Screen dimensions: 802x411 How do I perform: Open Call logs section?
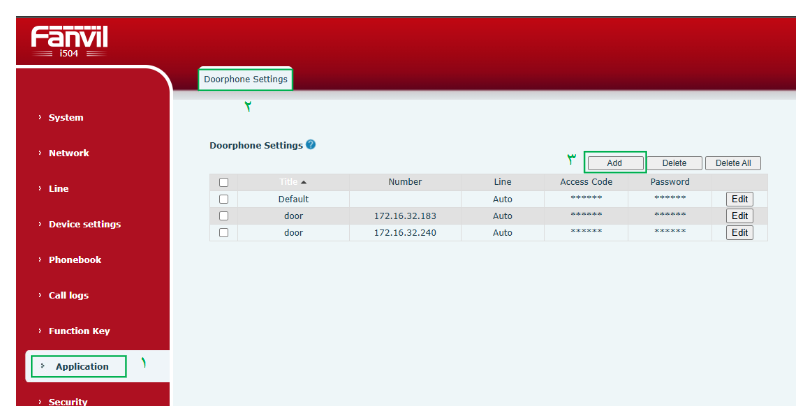69,295
